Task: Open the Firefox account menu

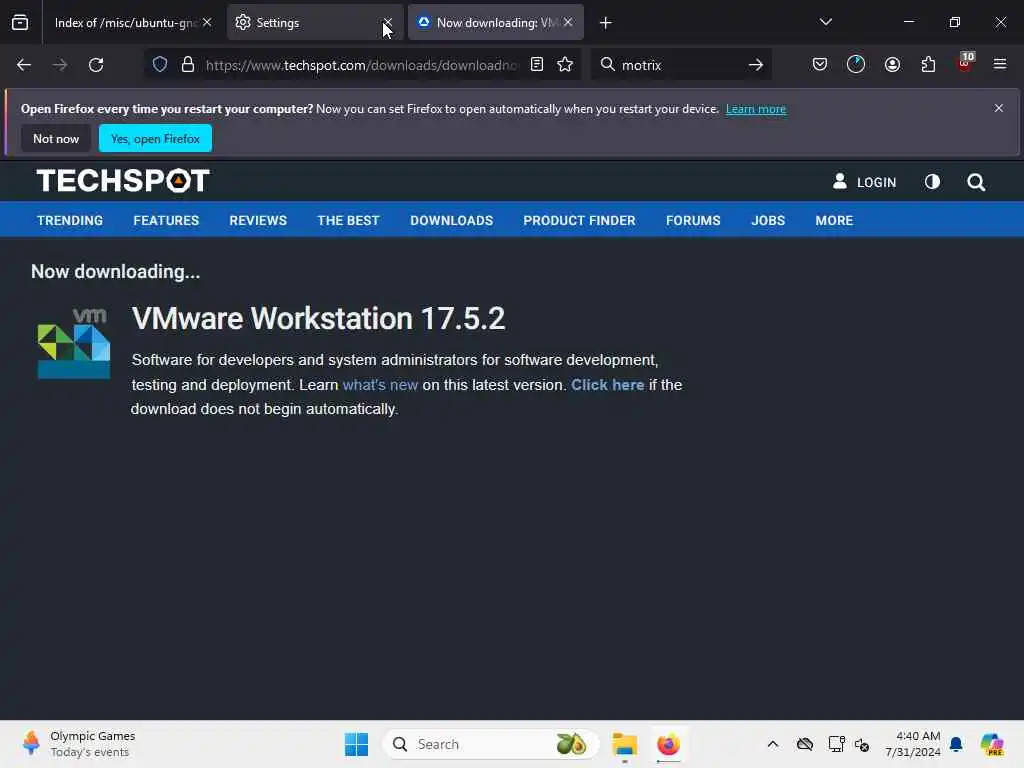Action: pyautogui.click(x=892, y=65)
